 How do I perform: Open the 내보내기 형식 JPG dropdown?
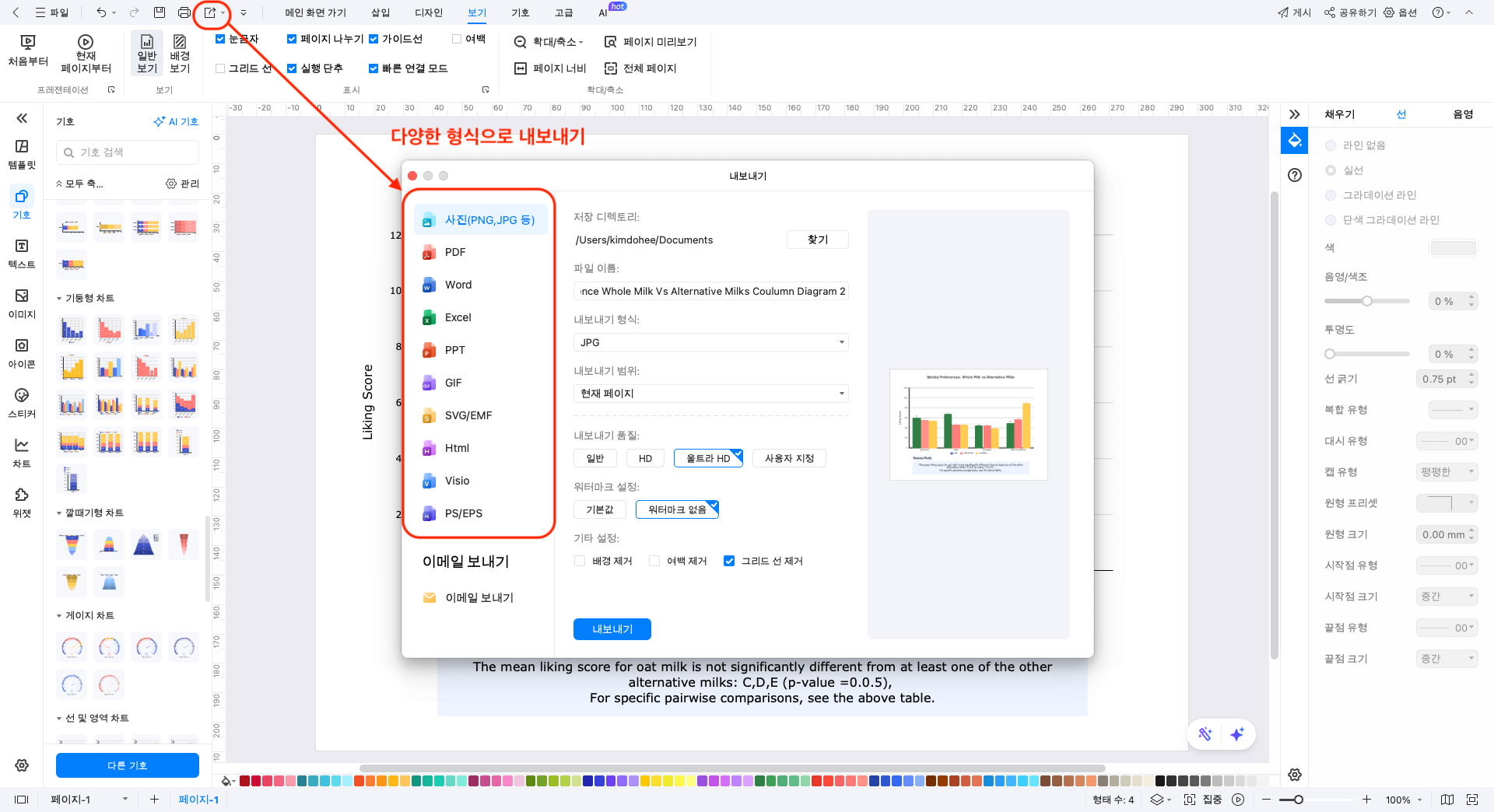pos(710,342)
